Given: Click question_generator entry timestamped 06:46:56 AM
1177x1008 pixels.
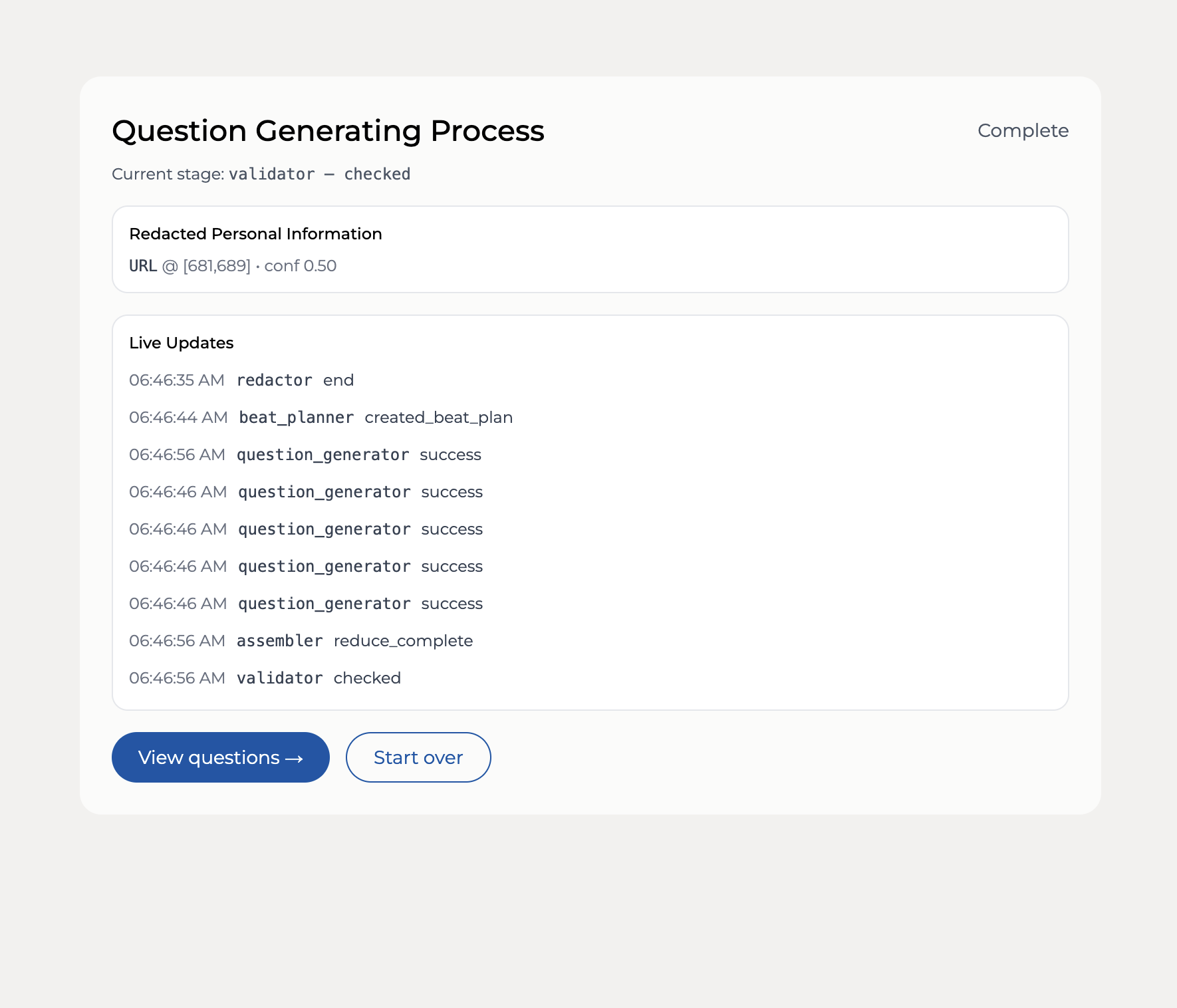Looking at the screenshot, I should 323,455.
